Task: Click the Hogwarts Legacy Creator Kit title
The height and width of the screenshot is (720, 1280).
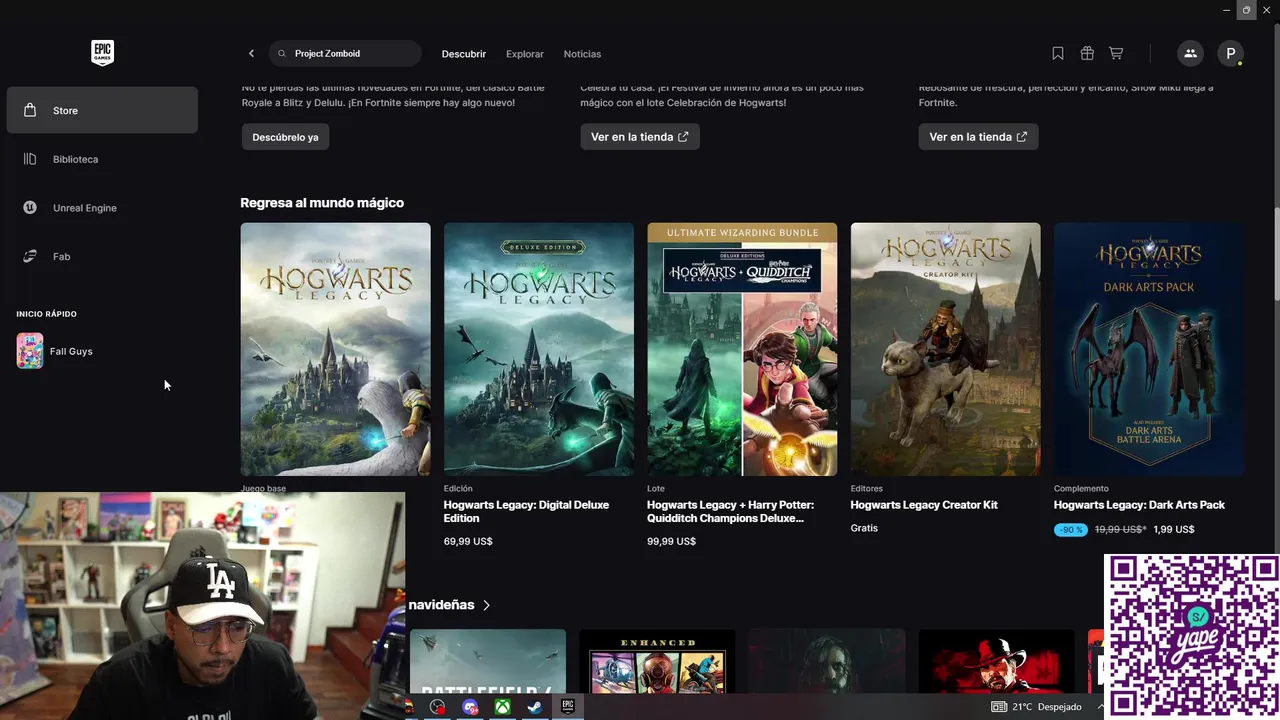Action: coord(924,505)
